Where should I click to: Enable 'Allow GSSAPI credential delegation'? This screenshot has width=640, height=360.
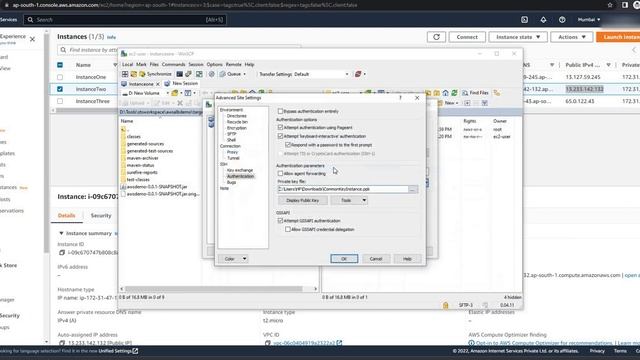(x=288, y=229)
